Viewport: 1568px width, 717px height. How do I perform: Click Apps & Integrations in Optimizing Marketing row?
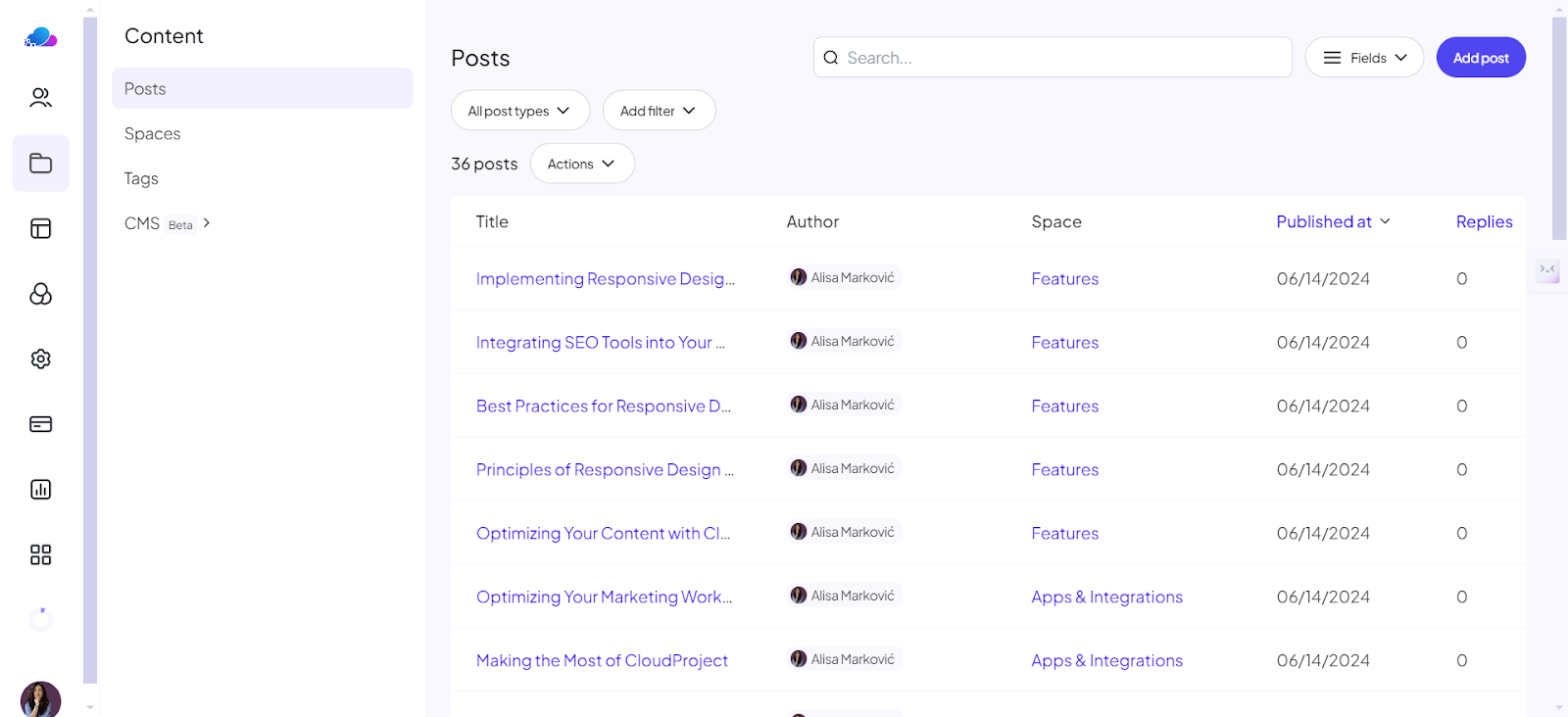point(1106,597)
